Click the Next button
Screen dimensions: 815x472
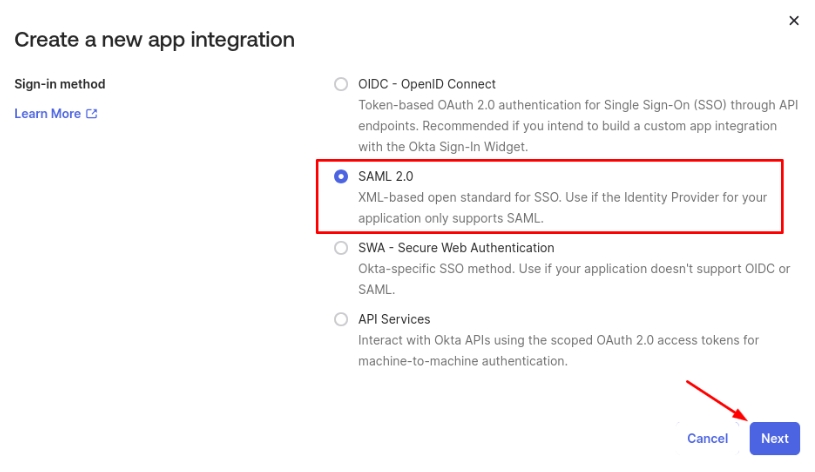click(x=774, y=438)
